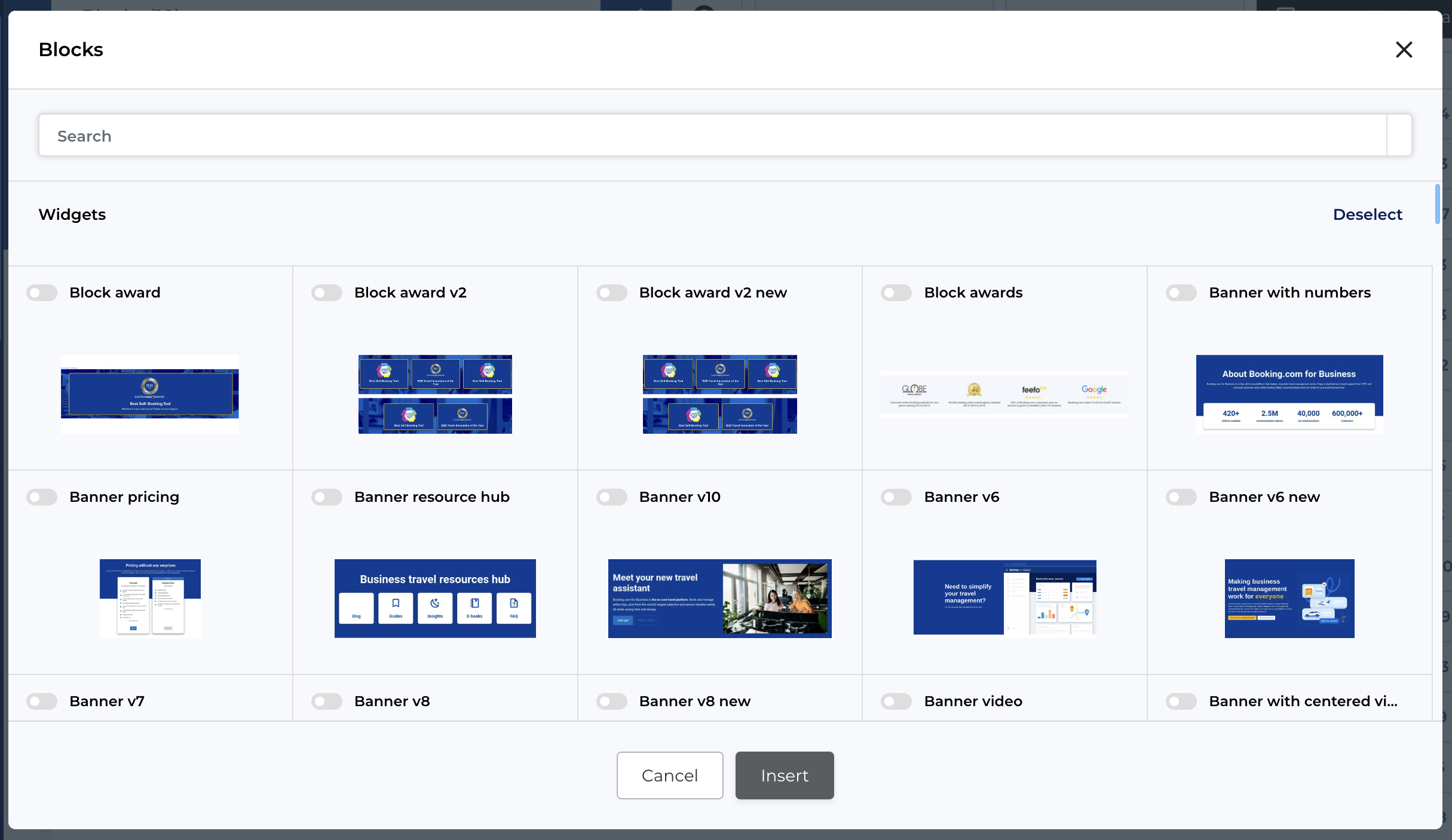Click the Deselect link for Widgets
Viewport: 1452px width, 840px height.
click(x=1368, y=214)
